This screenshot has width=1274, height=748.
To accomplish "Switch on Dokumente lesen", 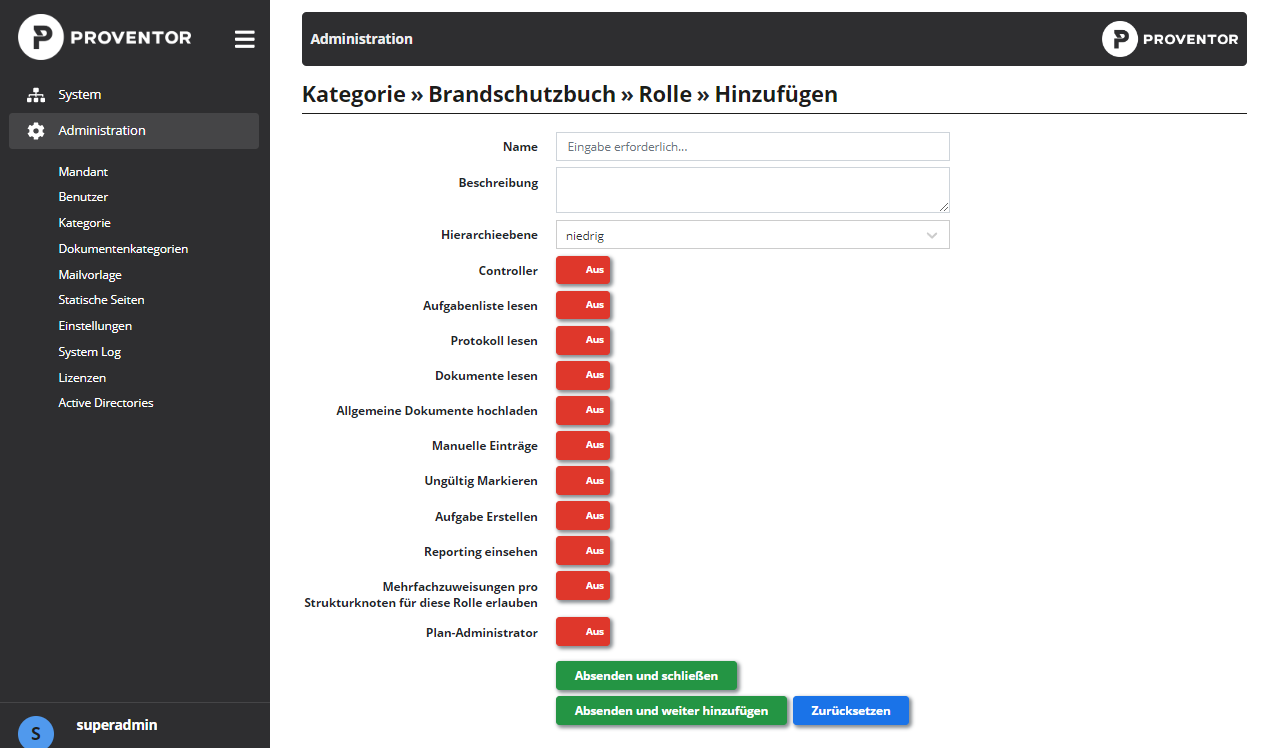I will [x=583, y=375].
